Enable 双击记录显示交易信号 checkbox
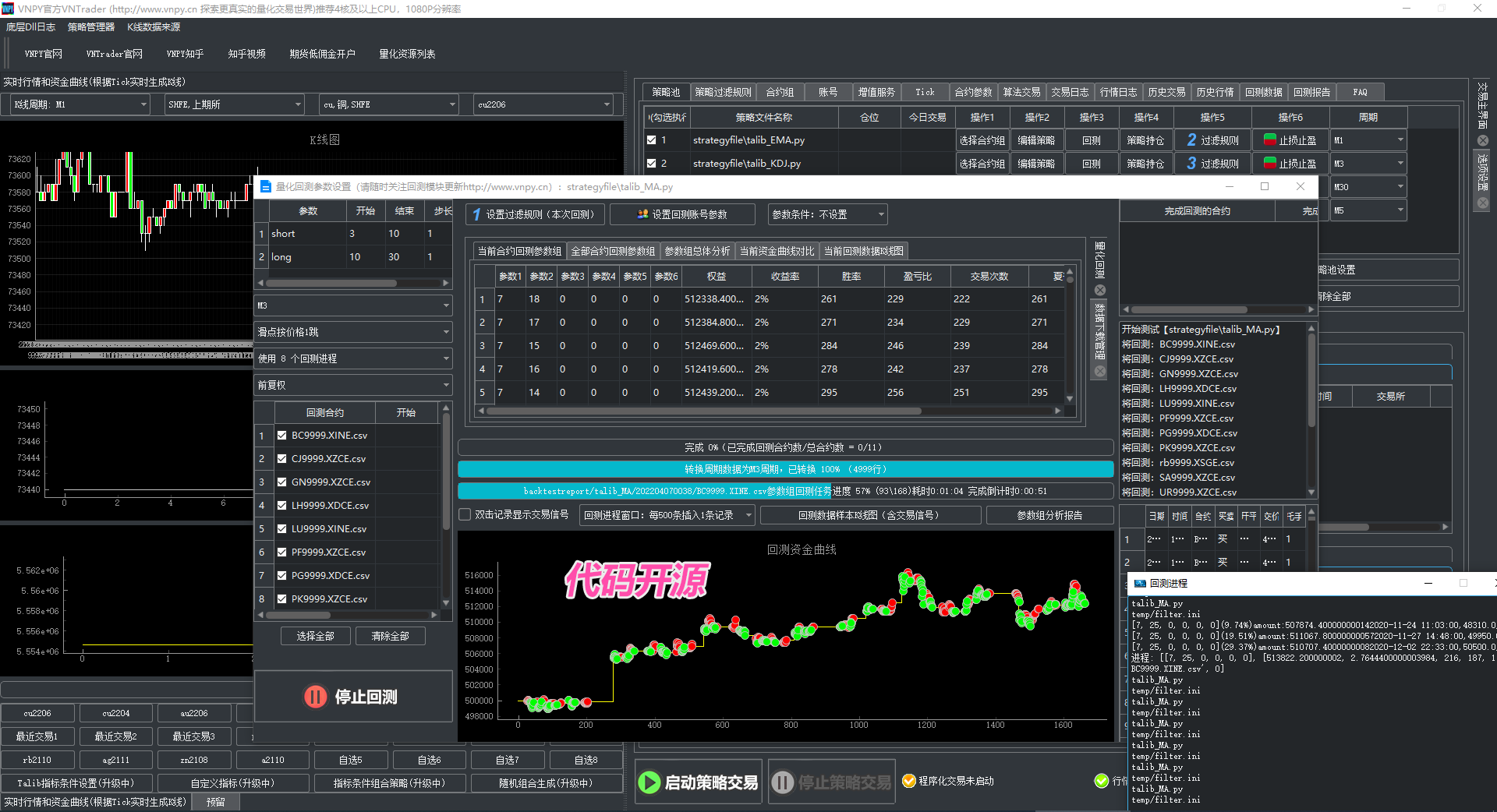 (465, 515)
